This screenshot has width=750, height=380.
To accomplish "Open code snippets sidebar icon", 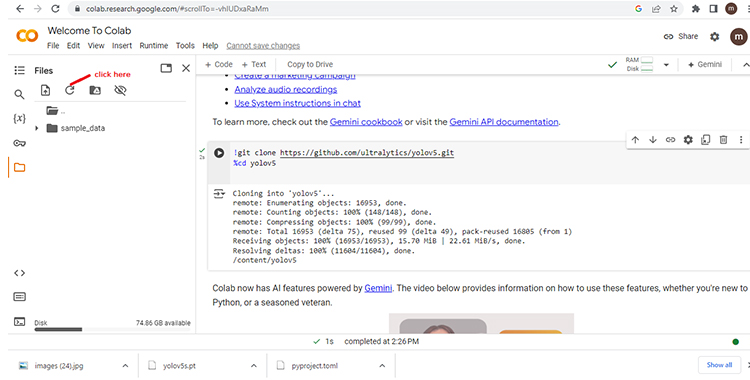I will [x=19, y=273].
